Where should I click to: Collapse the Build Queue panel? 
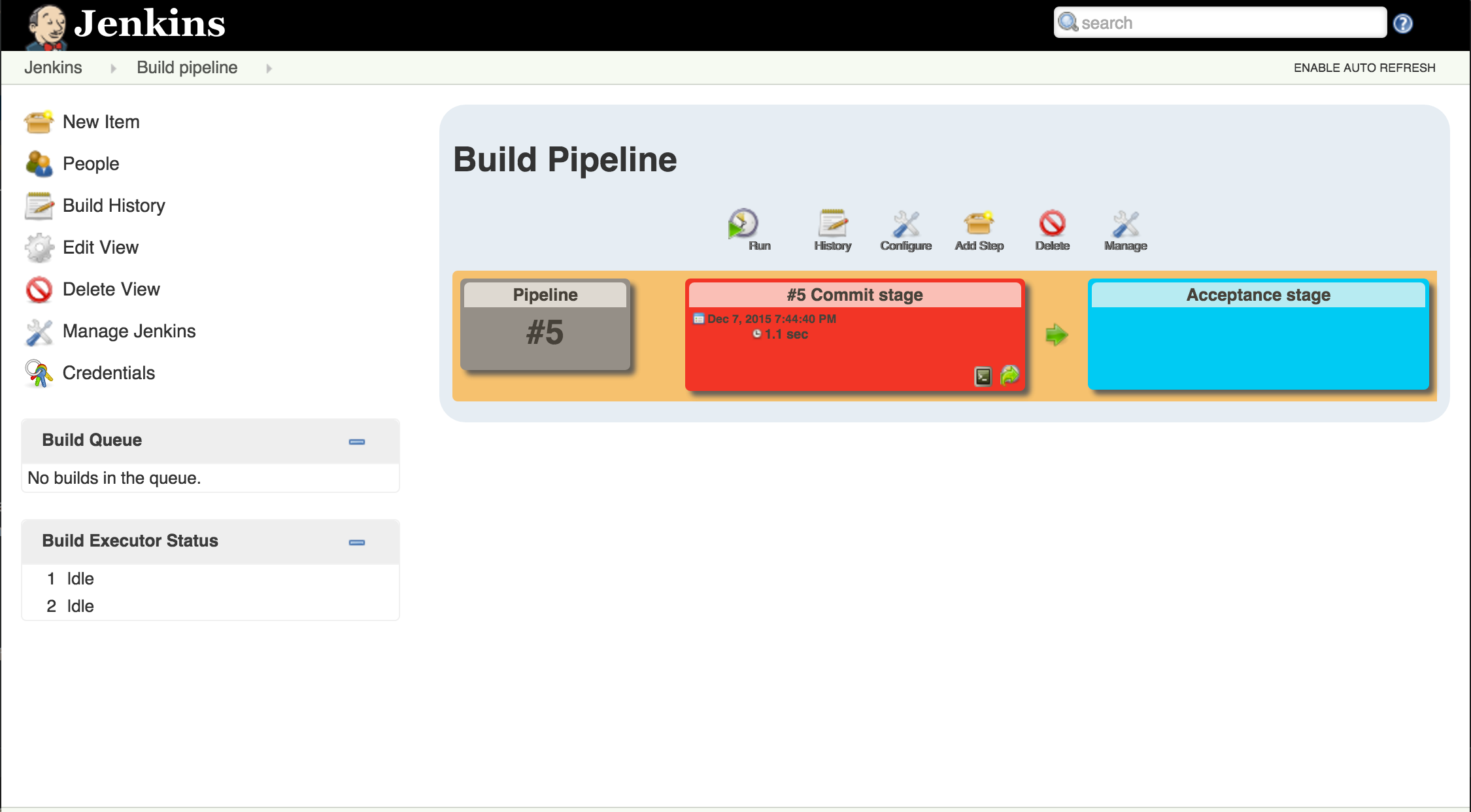pos(357,442)
